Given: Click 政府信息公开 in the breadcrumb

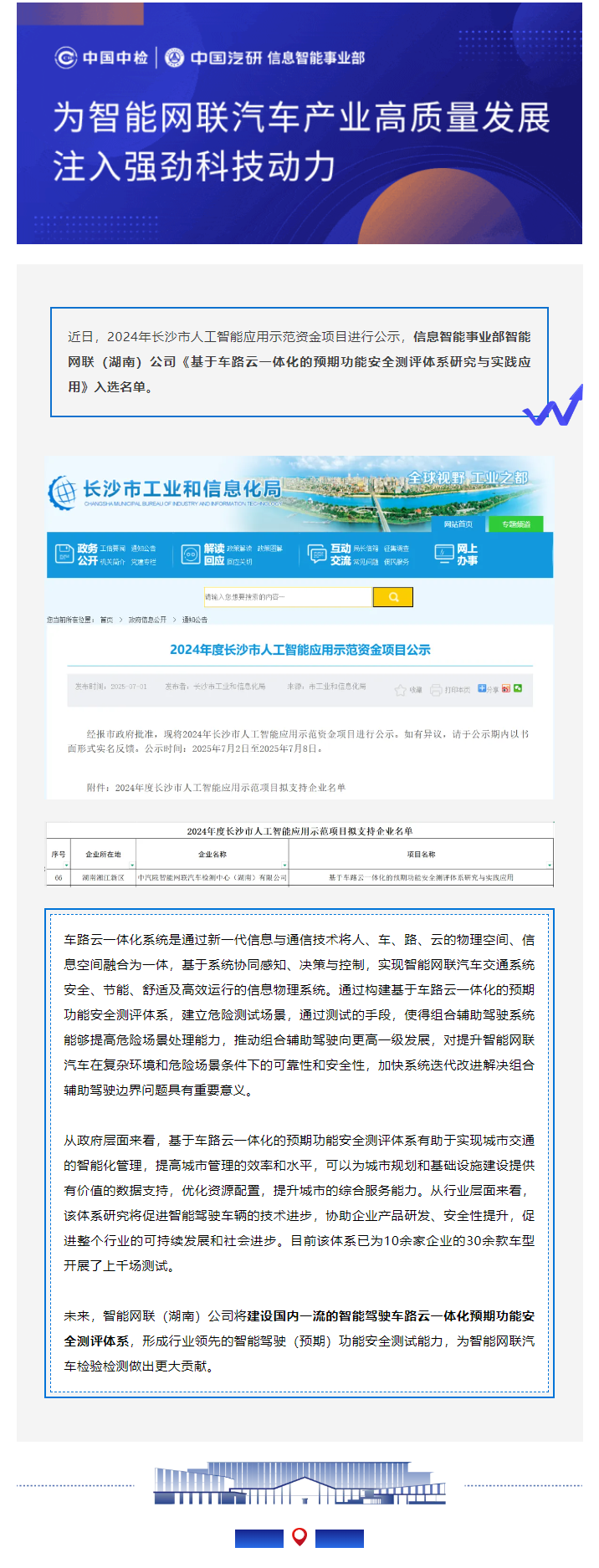Looking at the screenshot, I should [147, 620].
